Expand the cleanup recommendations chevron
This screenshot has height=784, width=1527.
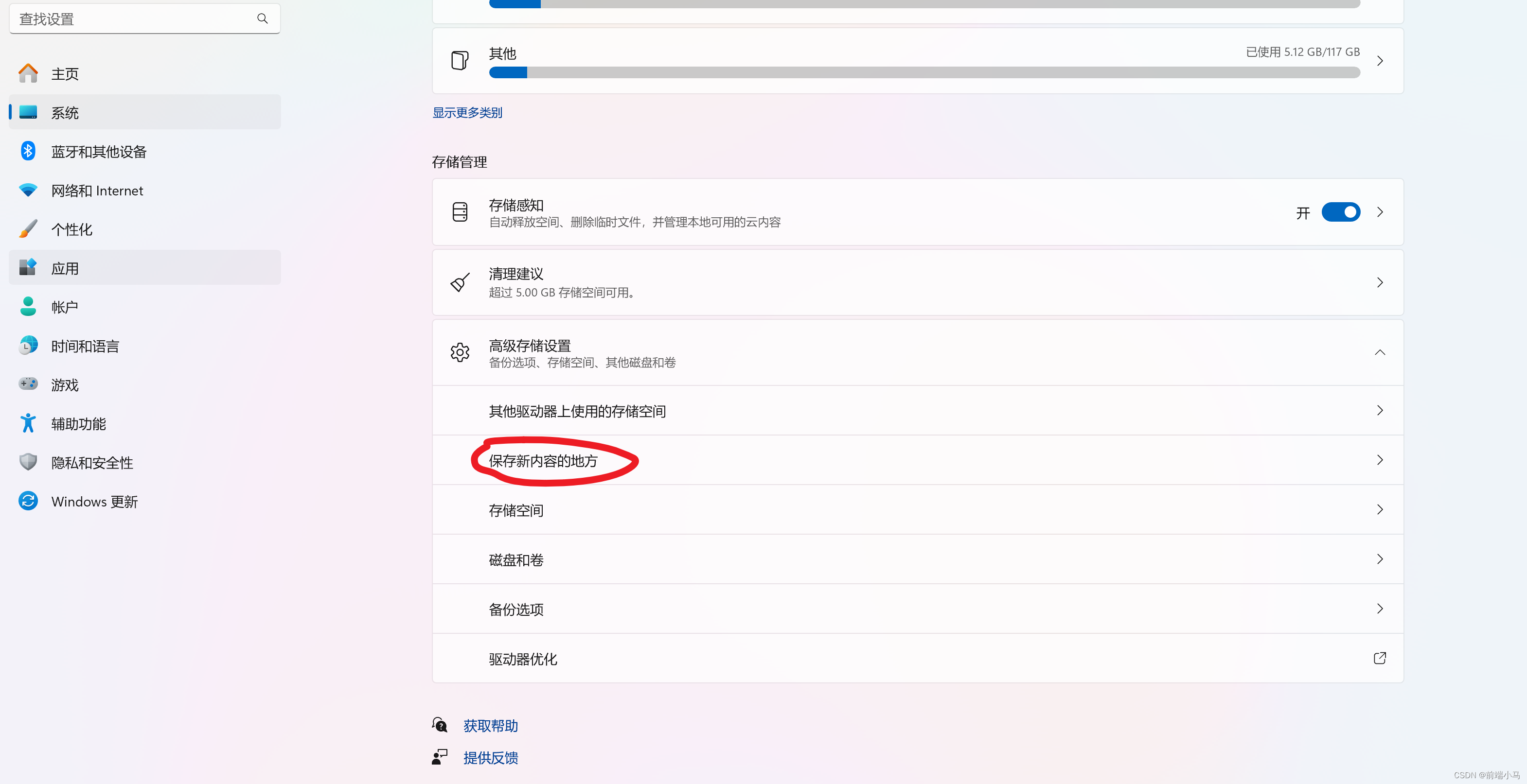pyautogui.click(x=1379, y=283)
